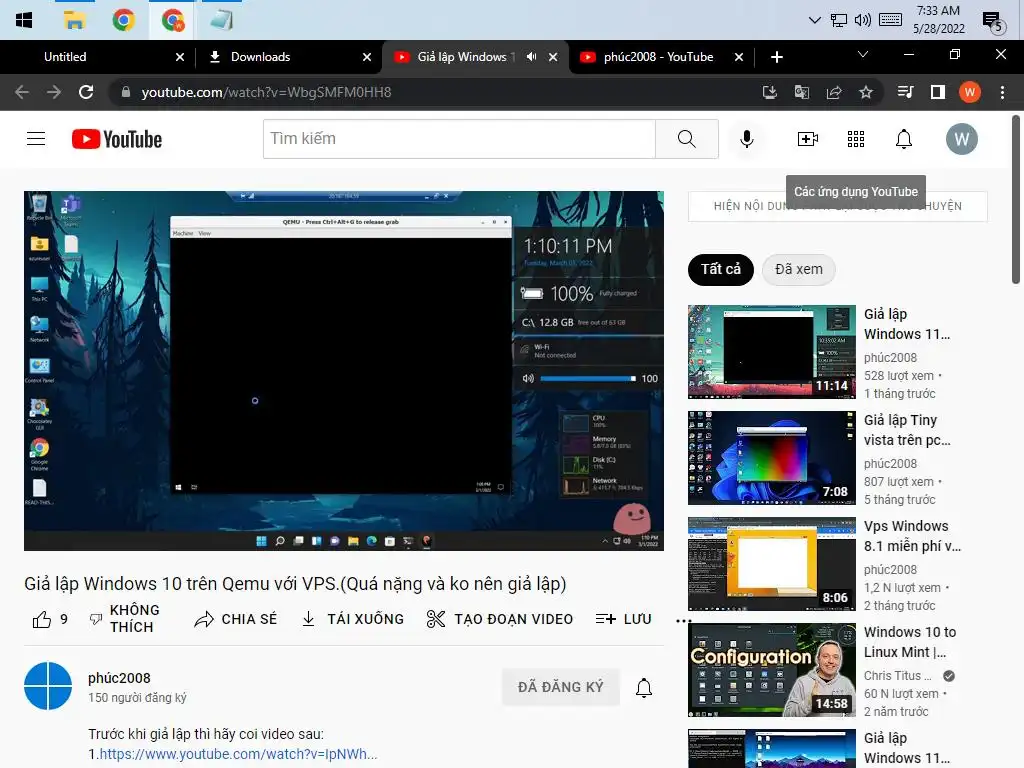Open the Chrome profile W avatar

coord(970,92)
